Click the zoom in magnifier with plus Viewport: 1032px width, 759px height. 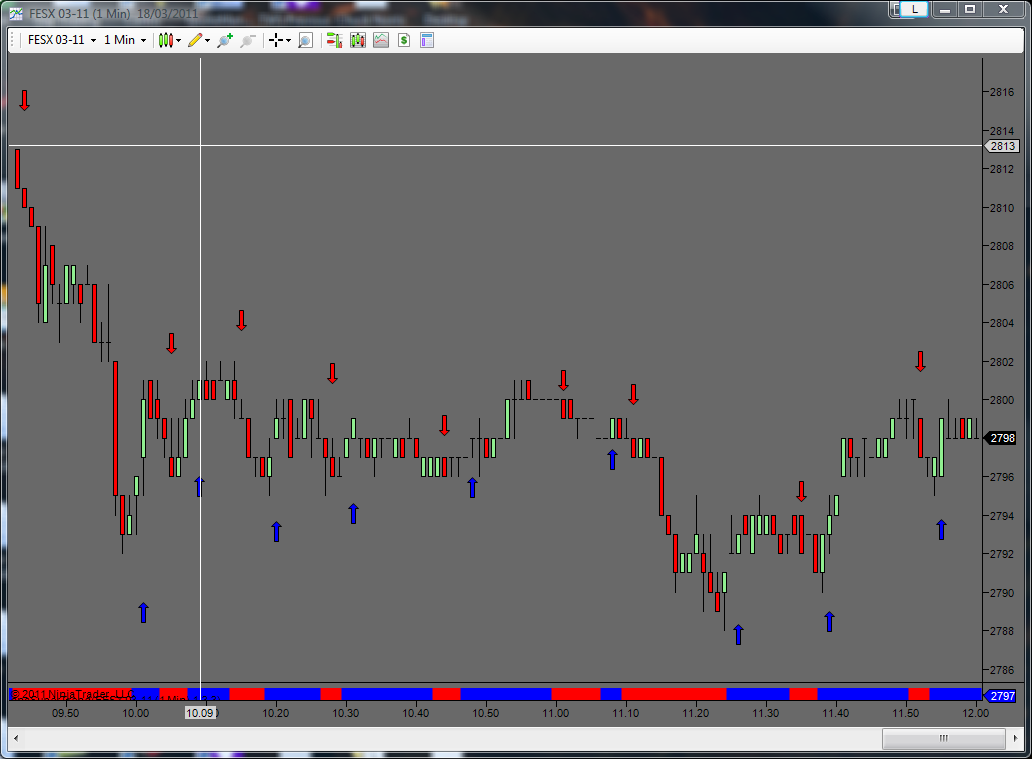[225, 40]
